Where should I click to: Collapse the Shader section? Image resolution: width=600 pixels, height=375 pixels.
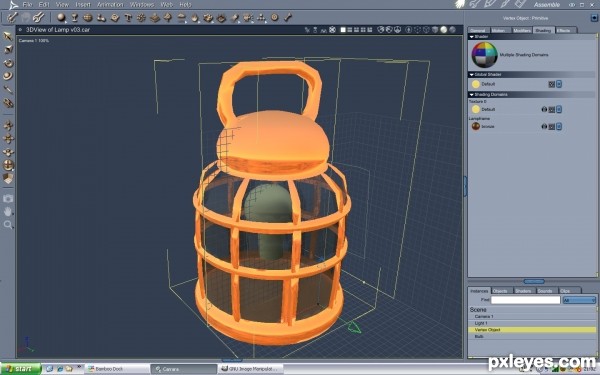[472, 37]
